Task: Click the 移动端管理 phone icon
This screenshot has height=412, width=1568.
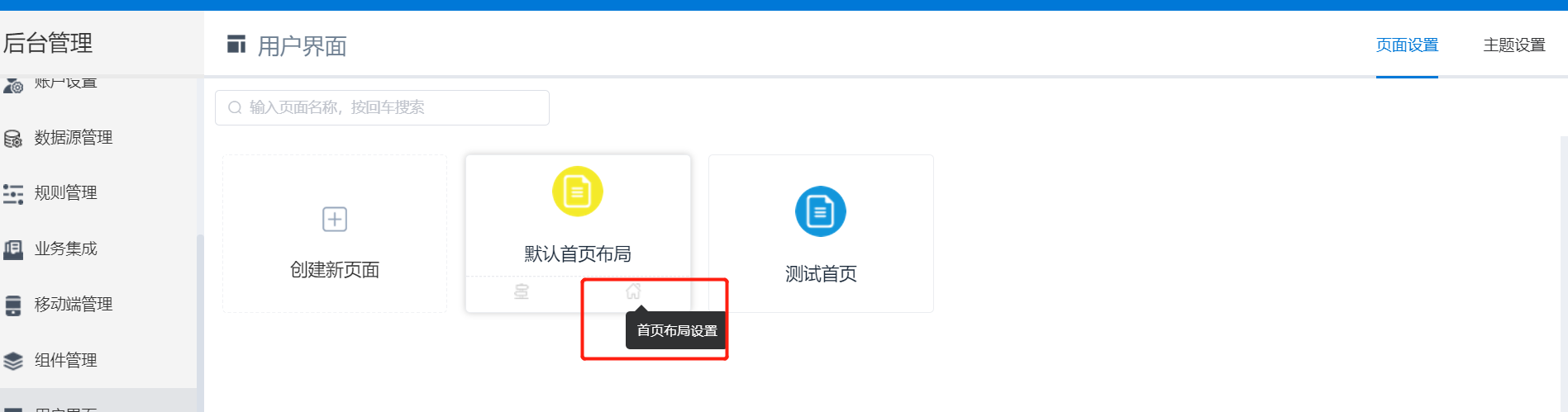Action: tap(13, 305)
